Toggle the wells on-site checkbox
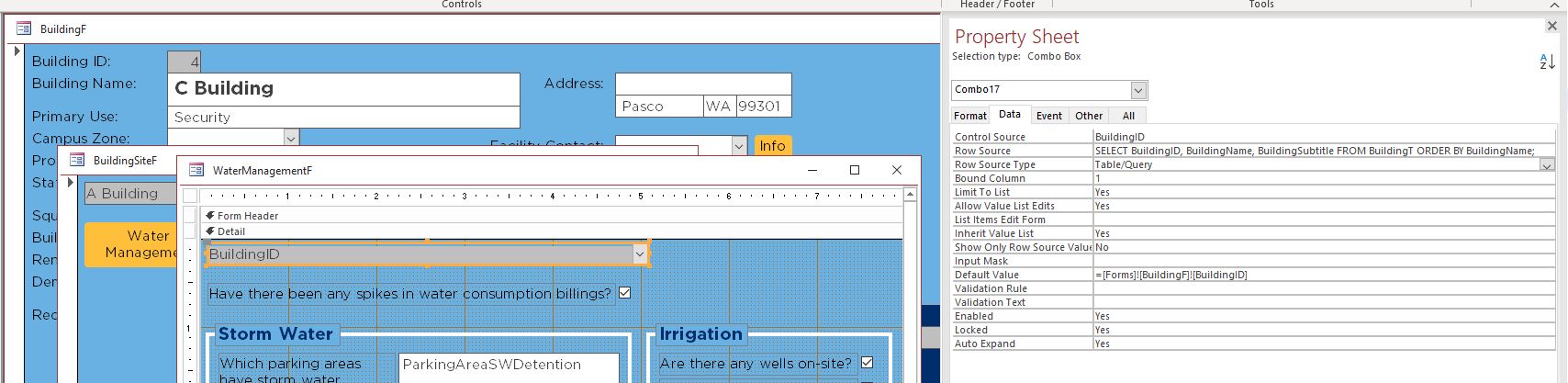Viewport: 1568px width, 383px height. [x=868, y=364]
